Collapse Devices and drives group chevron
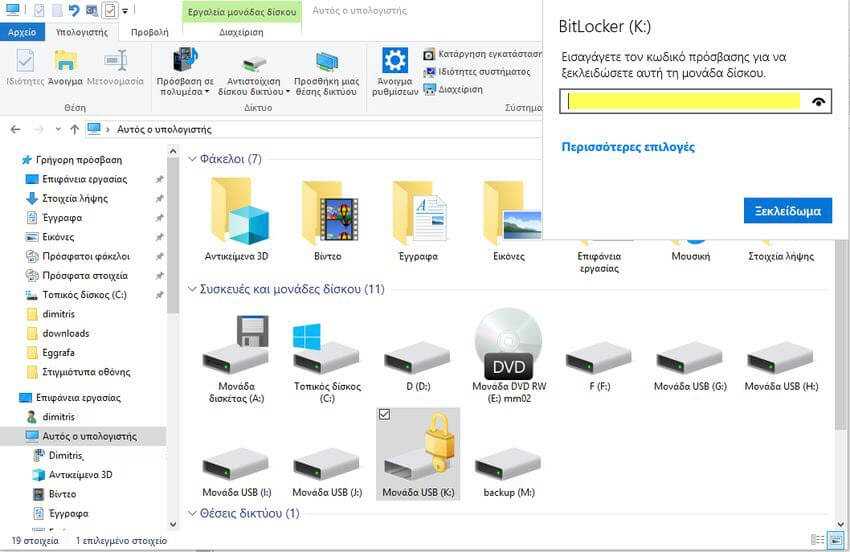This screenshot has height=552, width=850. [x=192, y=289]
